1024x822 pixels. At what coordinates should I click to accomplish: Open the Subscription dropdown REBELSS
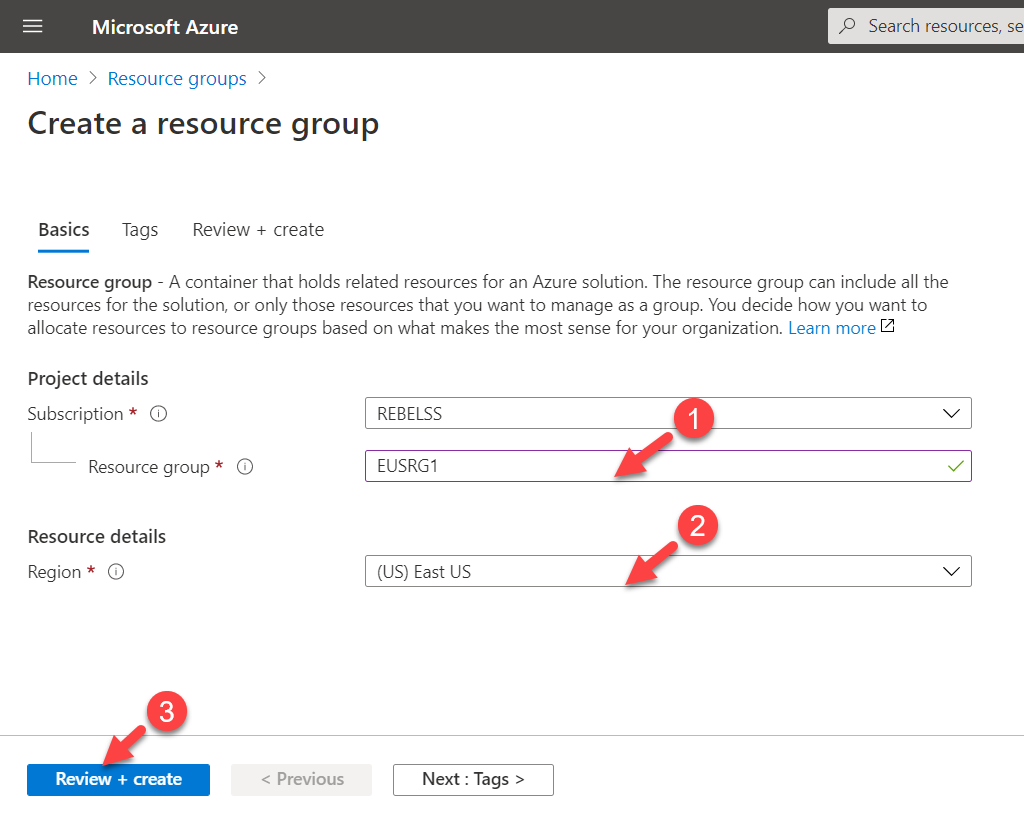(x=668, y=413)
